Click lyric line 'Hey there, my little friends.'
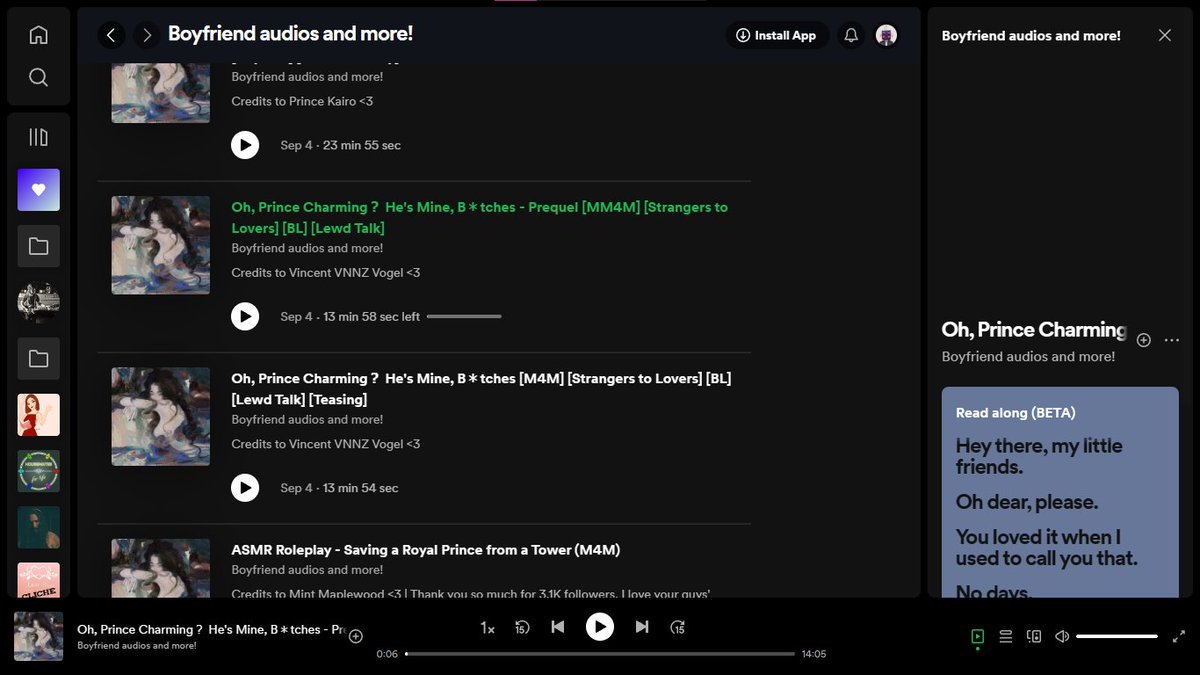This screenshot has width=1200, height=675. [1039, 456]
